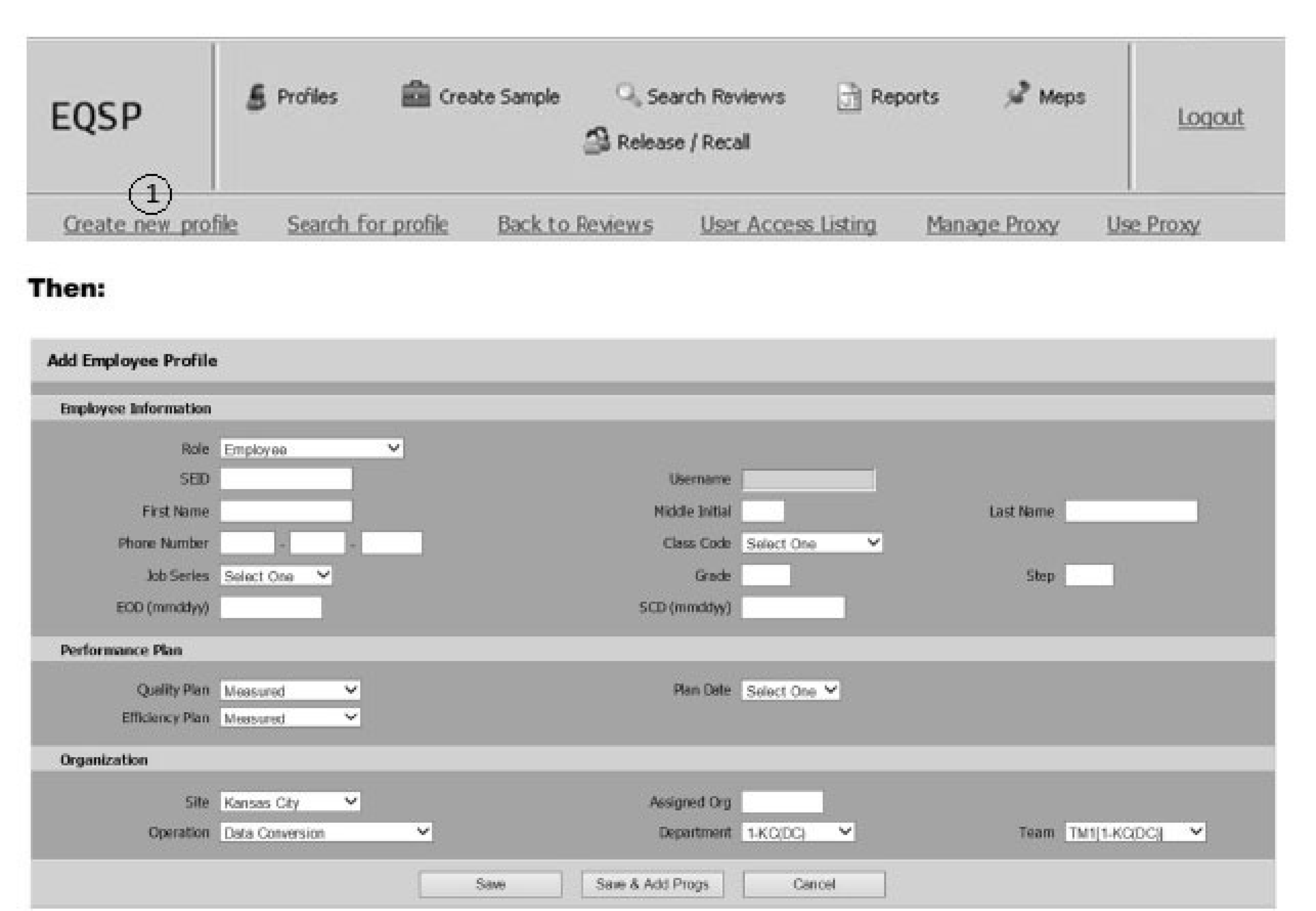Click inside the SEID input field
The image size is (1316, 911).
286,479
